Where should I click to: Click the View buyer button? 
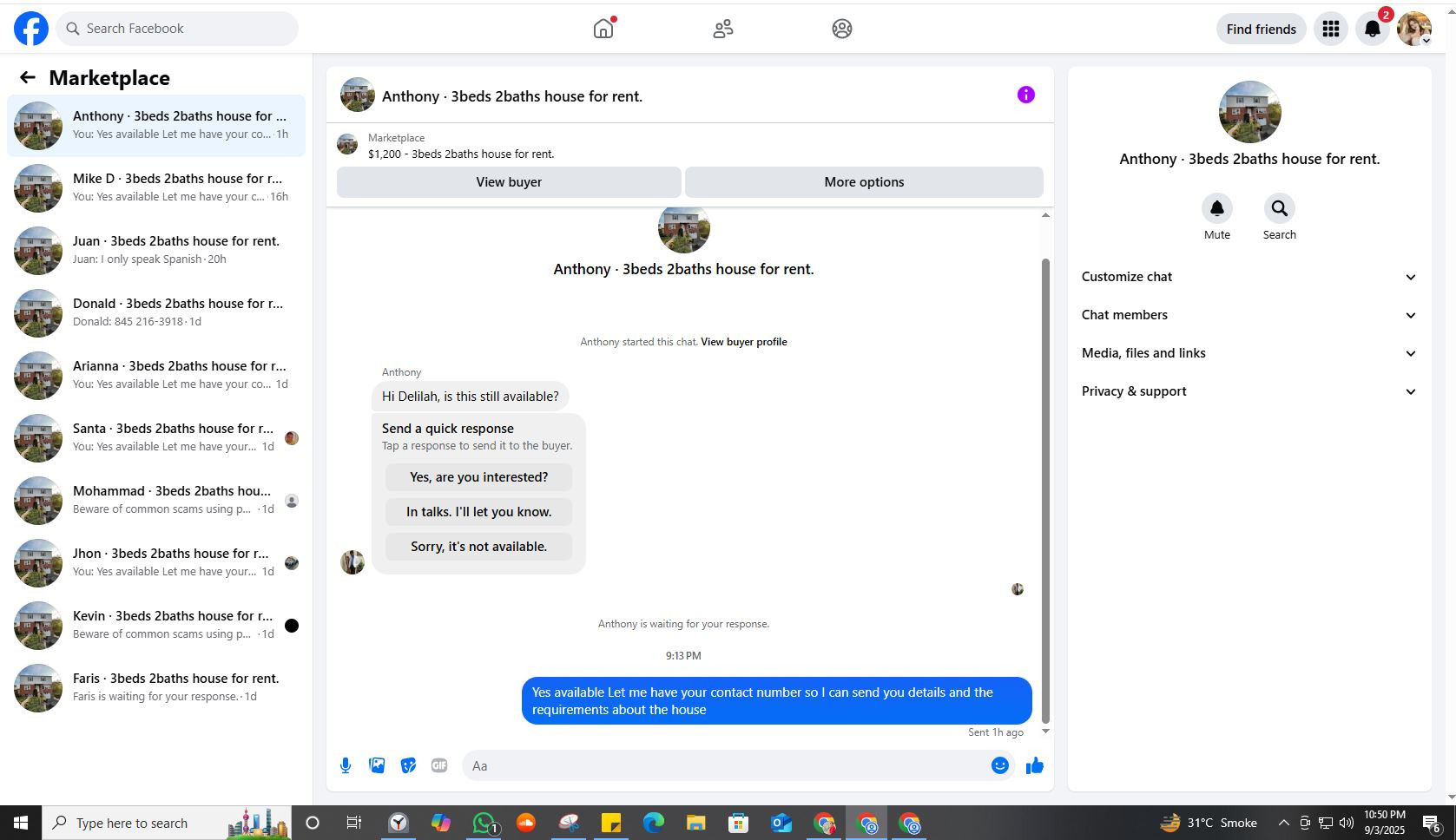point(509,182)
